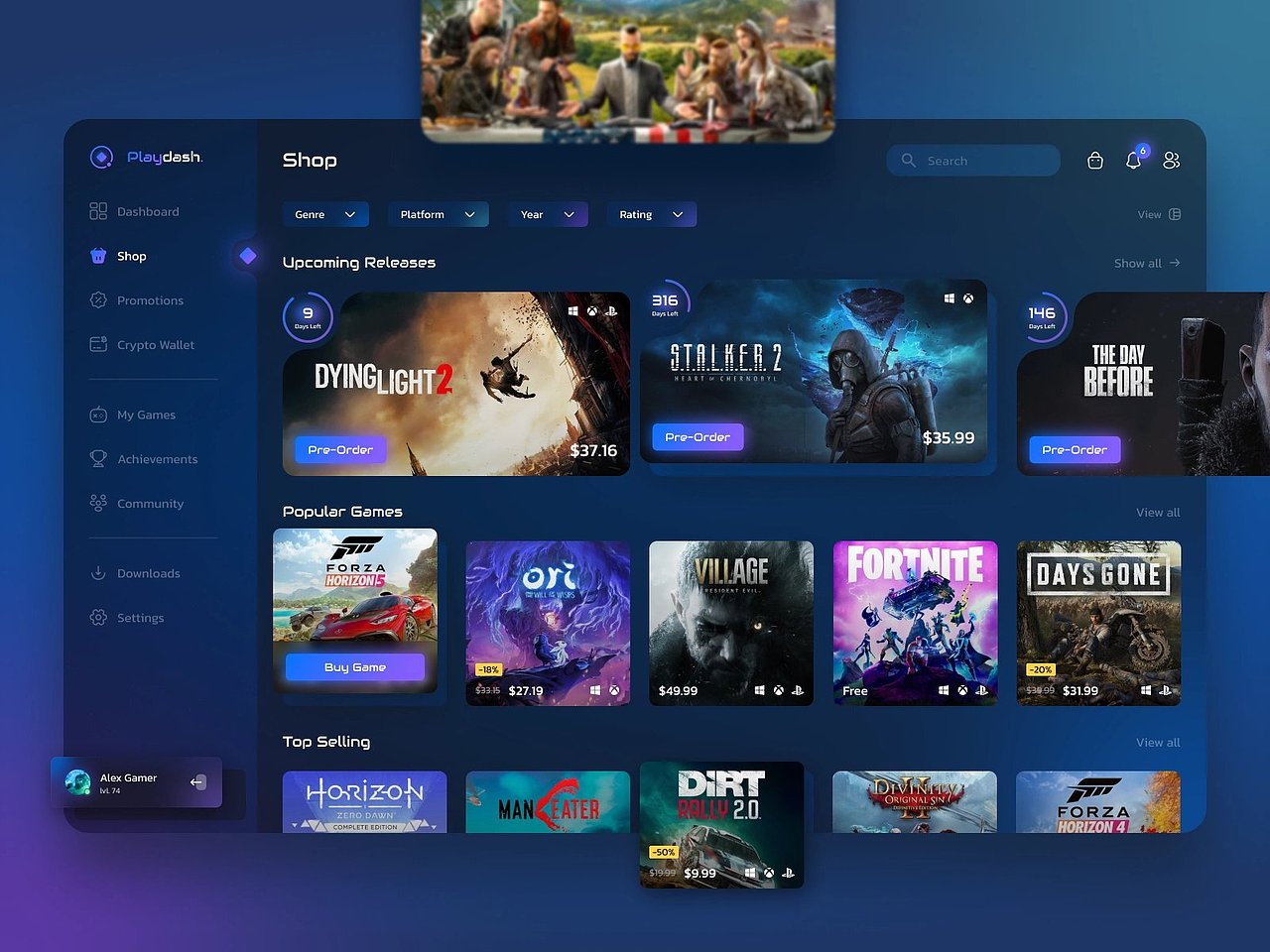The image size is (1270, 952).
Task: Open Settings page
Action: click(x=141, y=617)
